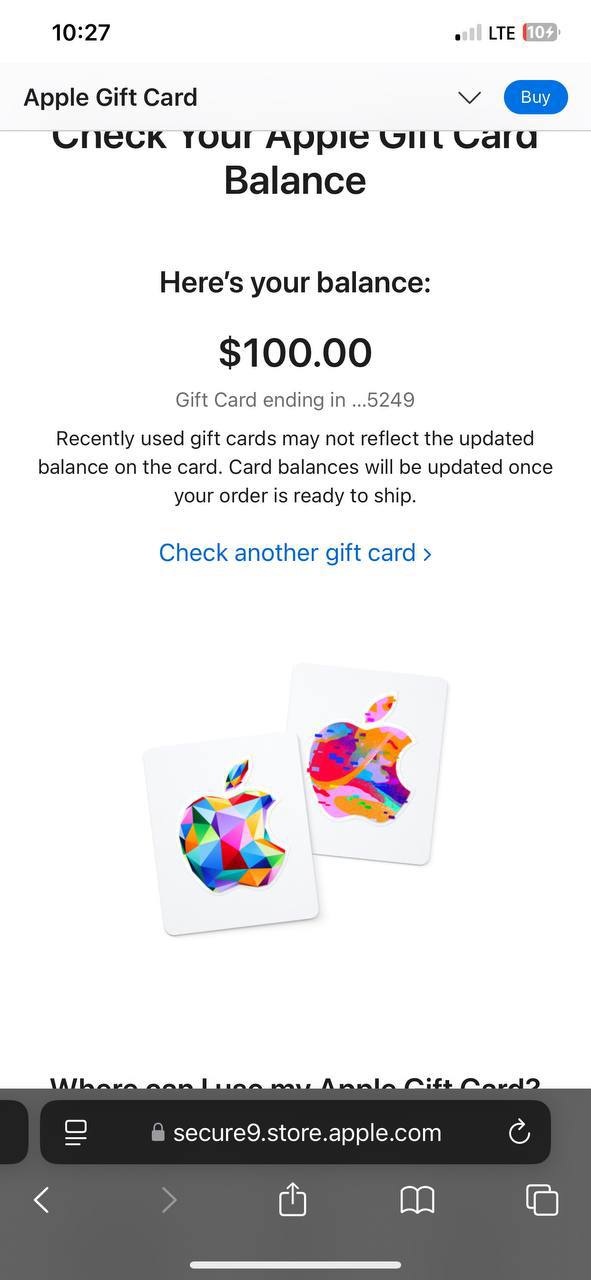Open the Safari tabs overview icon
The height and width of the screenshot is (1280, 591).
542,1200
